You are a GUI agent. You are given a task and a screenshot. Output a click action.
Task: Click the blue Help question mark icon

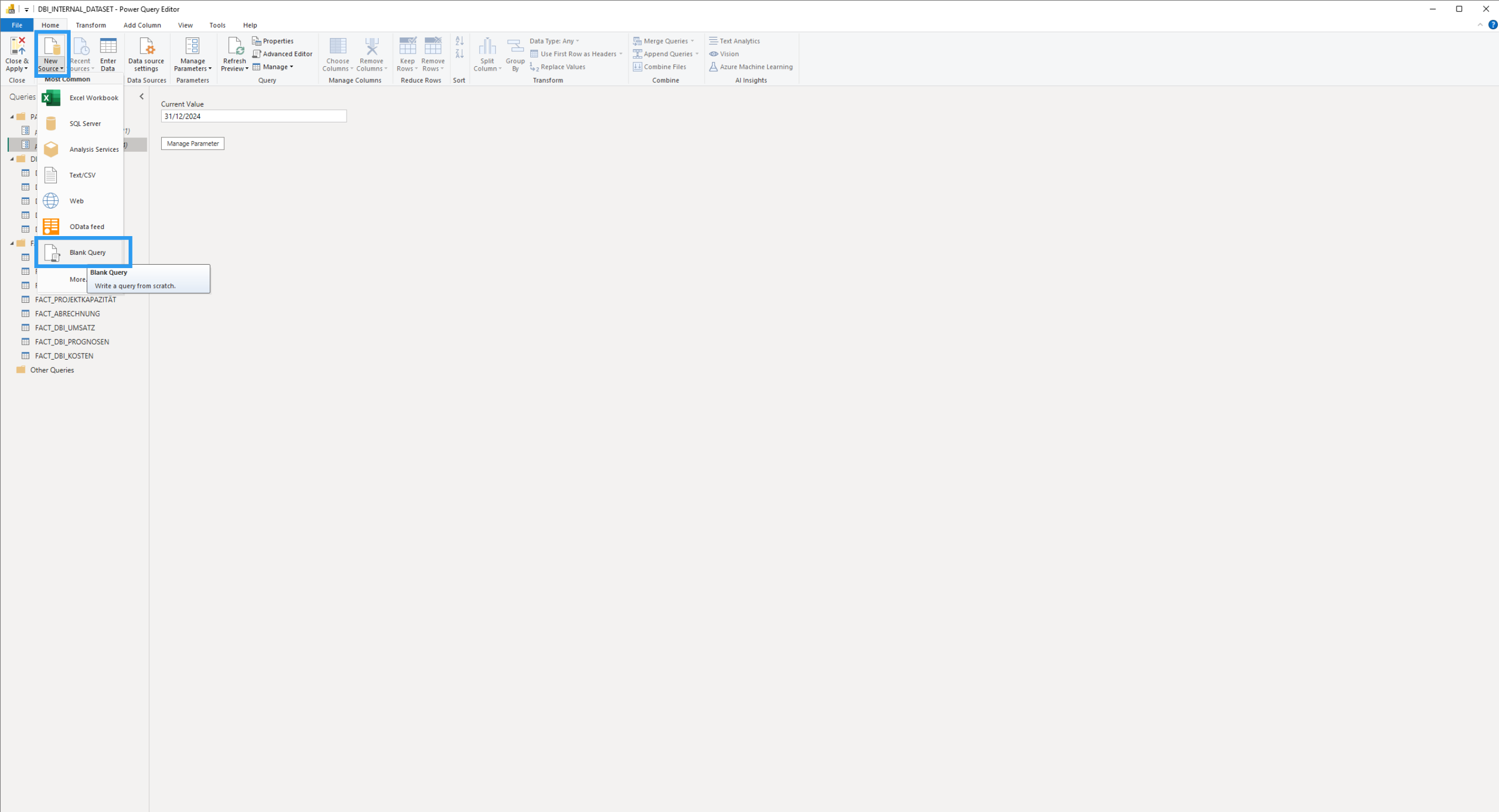1492,24
